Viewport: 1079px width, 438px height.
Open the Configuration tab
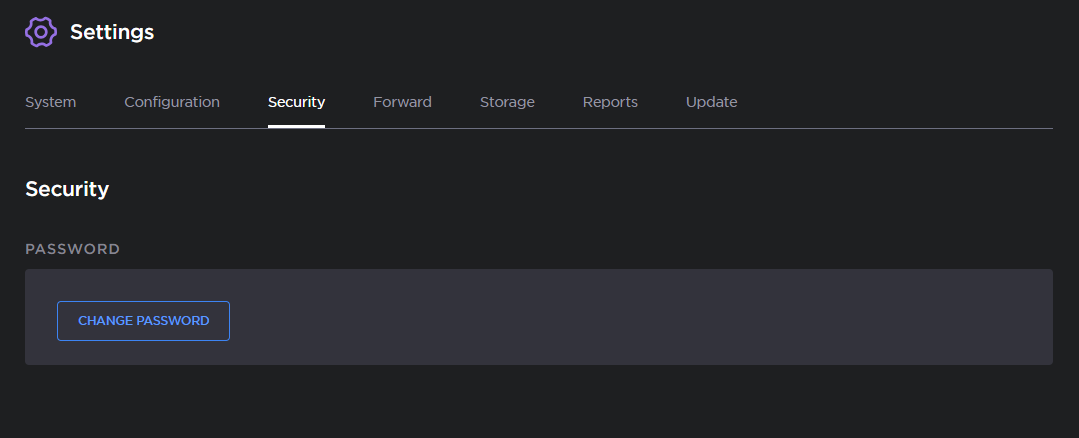pyautogui.click(x=172, y=102)
